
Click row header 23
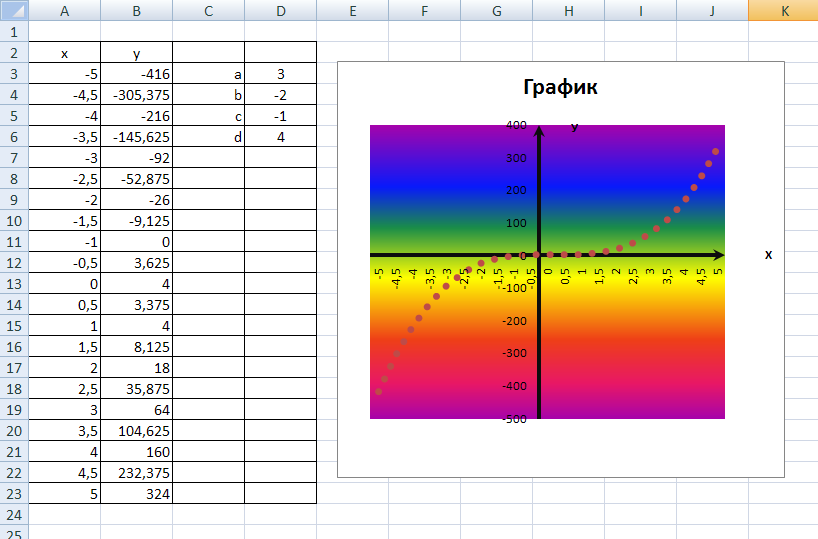(14, 494)
